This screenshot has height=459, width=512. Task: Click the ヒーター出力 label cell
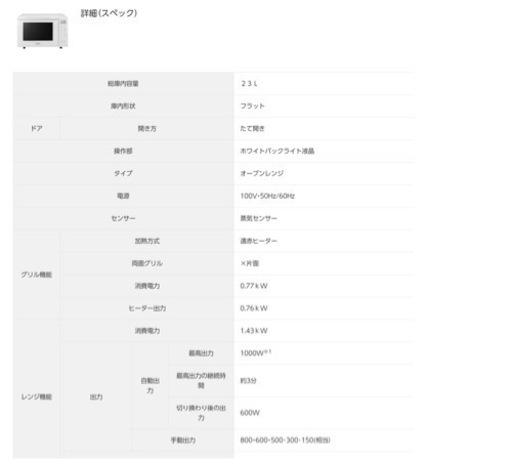(147, 308)
